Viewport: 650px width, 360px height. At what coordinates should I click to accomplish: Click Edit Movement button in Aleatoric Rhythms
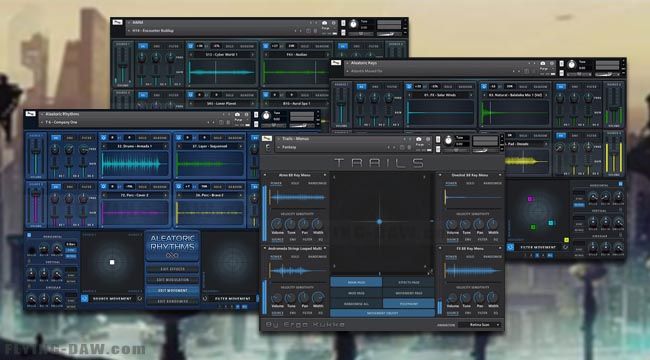click(172, 291)
